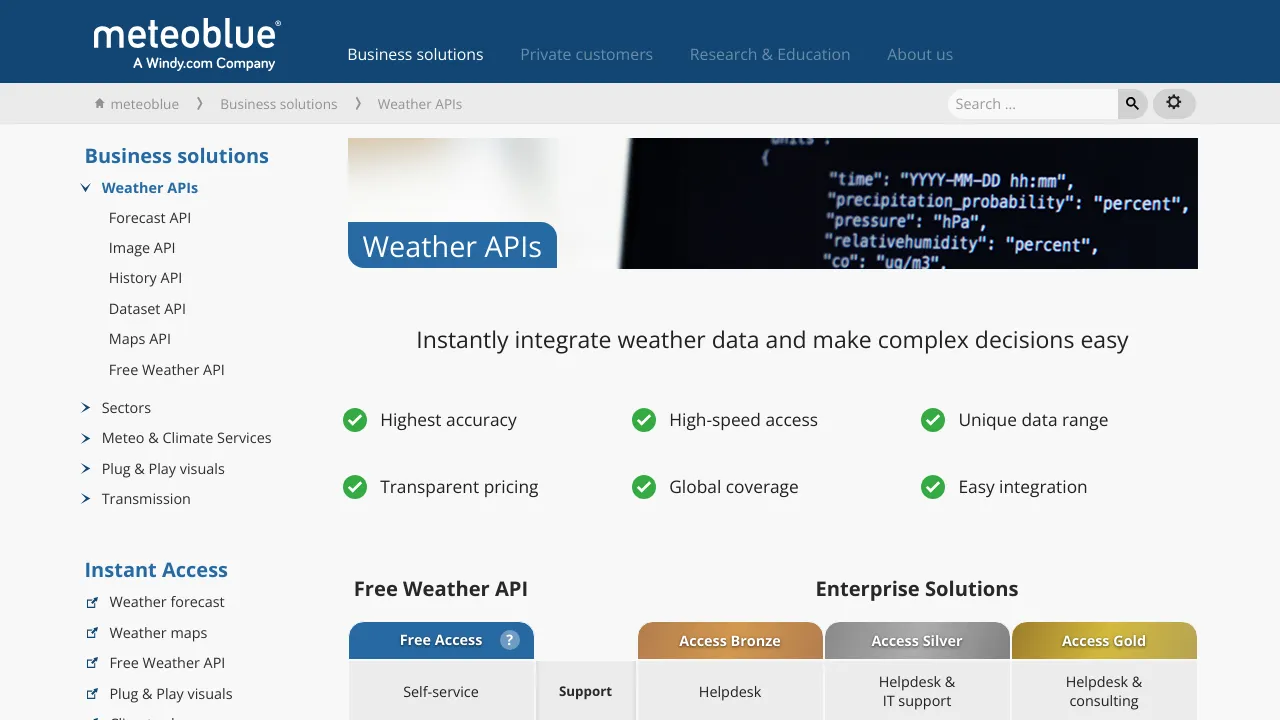Click the Support row label
Viewport: 1280px width, 720px height.
click(x=585, y=692)
